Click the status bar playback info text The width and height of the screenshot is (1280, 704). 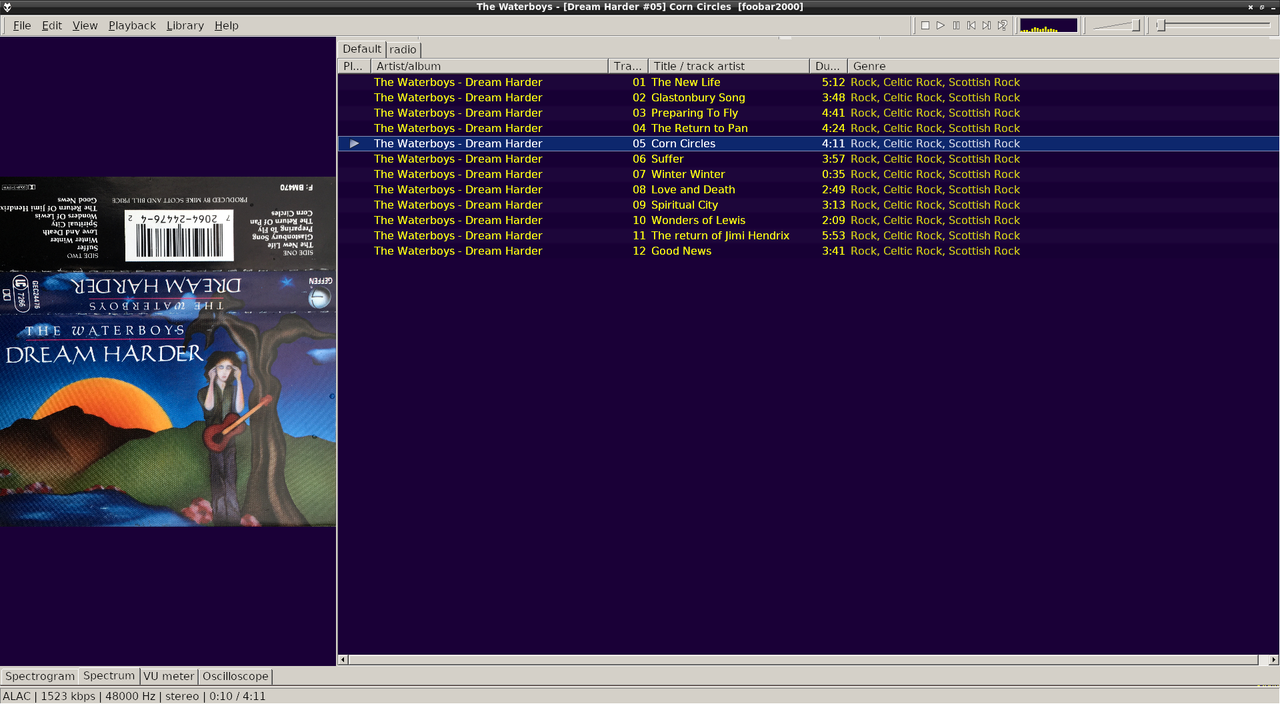134,696
